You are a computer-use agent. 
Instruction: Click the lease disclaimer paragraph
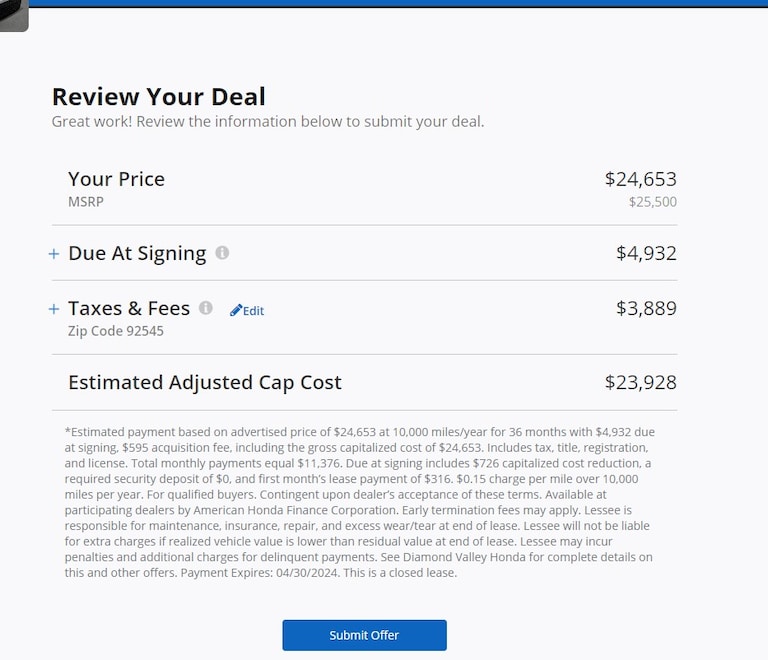[x=360, y=502]
